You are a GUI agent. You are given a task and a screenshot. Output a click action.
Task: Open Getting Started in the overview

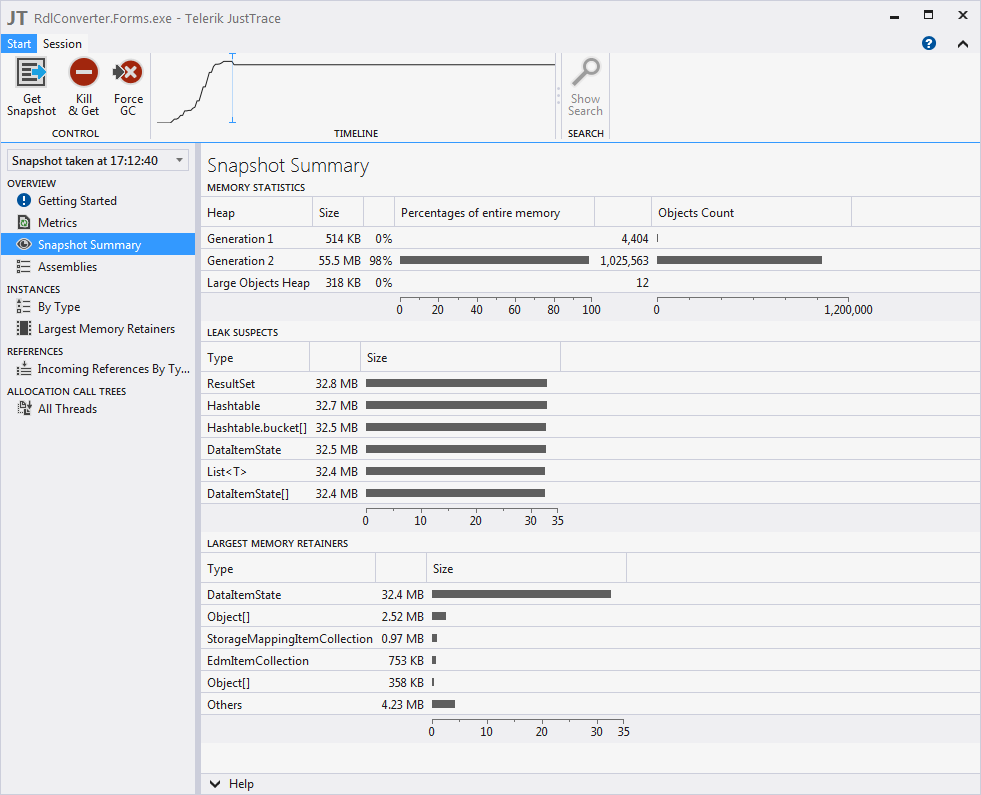point(77,201)
